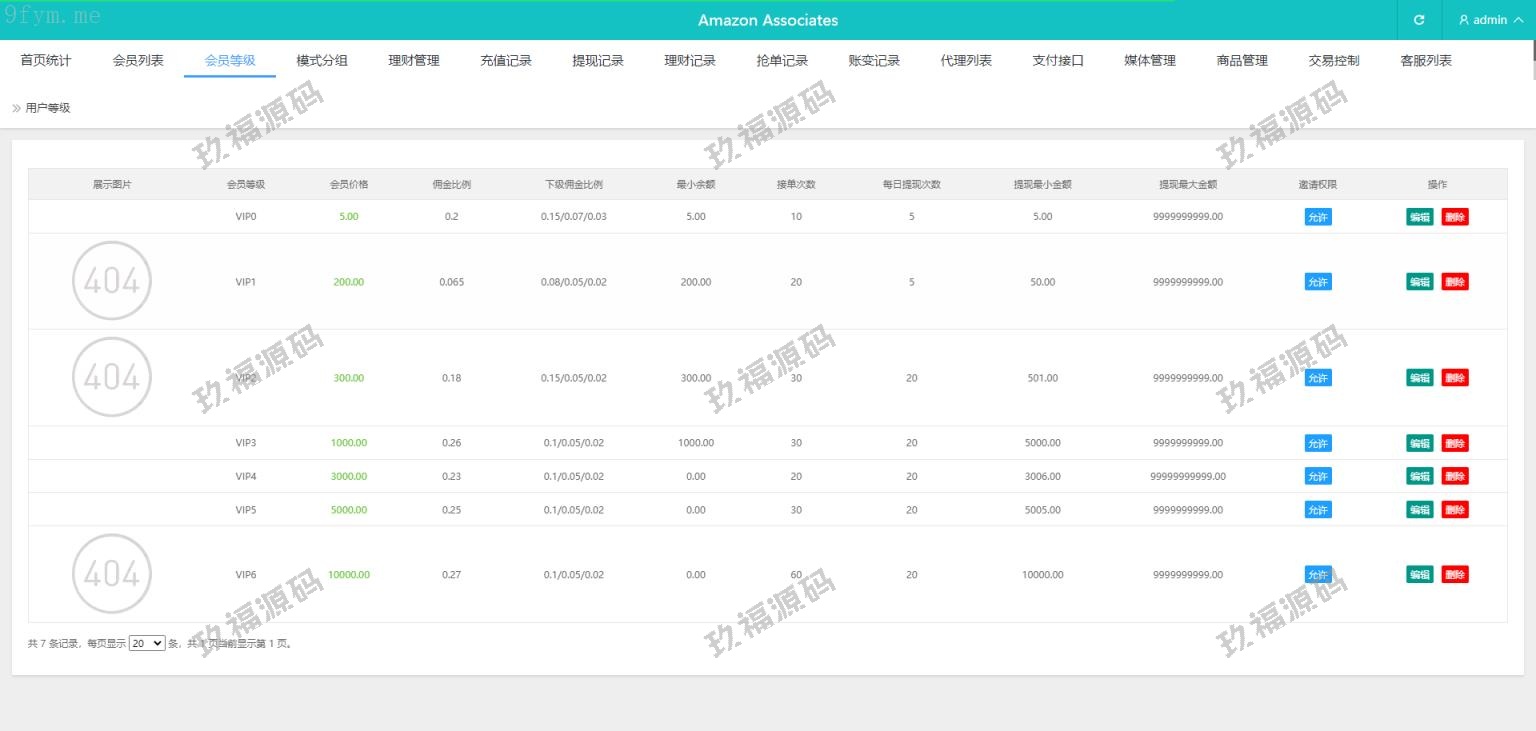Click the 404 placeholder image for VIP1

pyautogui.click(x=112, y=282)
